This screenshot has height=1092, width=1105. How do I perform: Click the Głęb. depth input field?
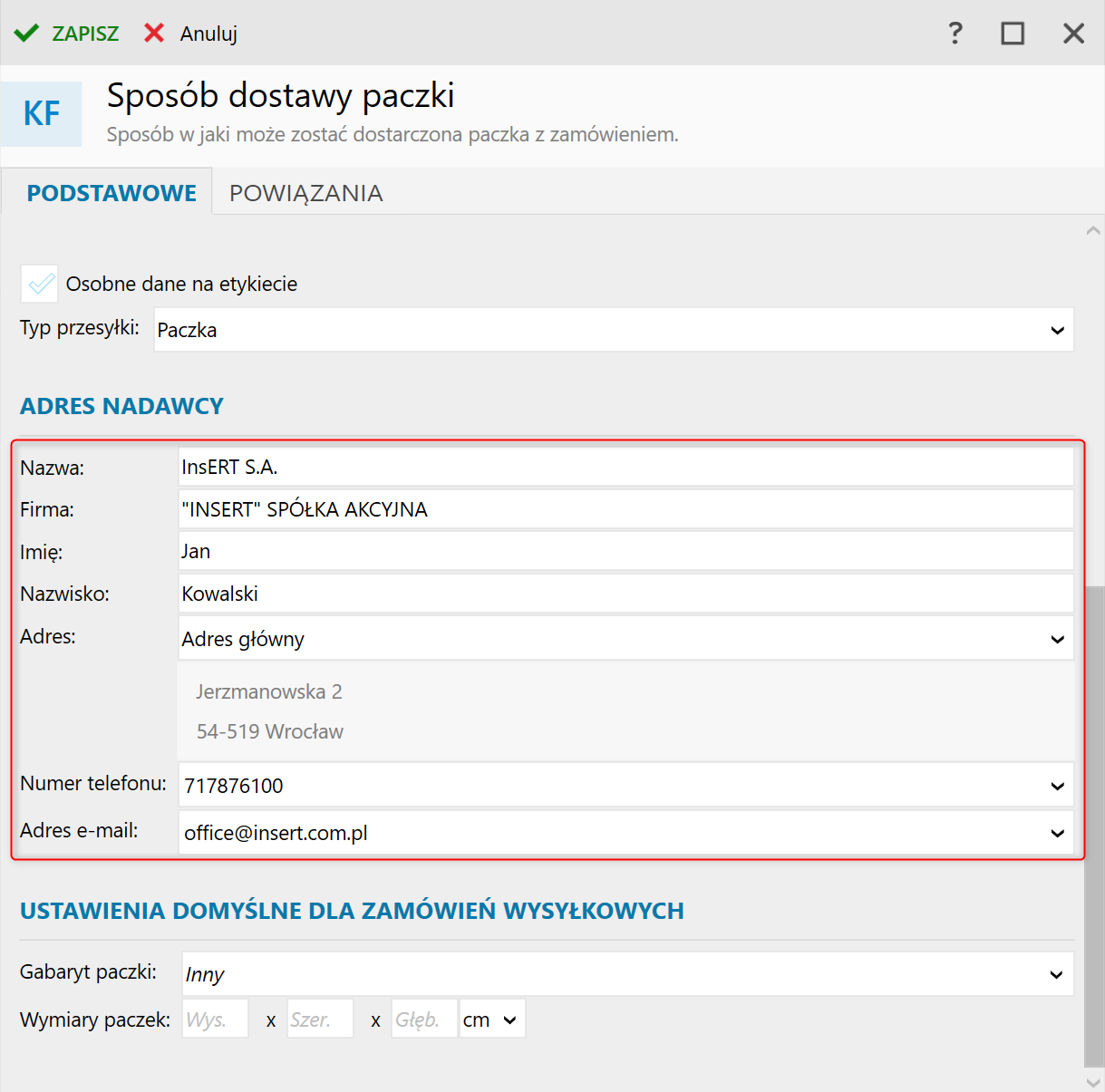point(424,1020)
